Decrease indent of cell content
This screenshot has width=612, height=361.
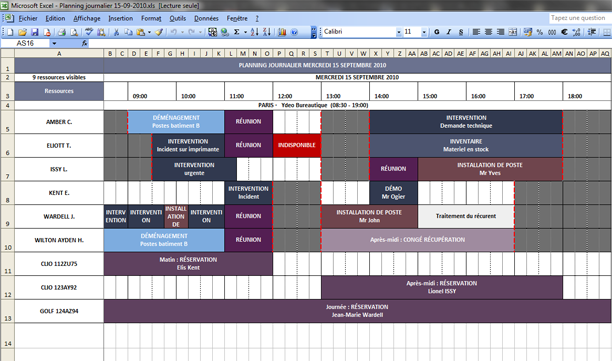[x=592, y=32]
